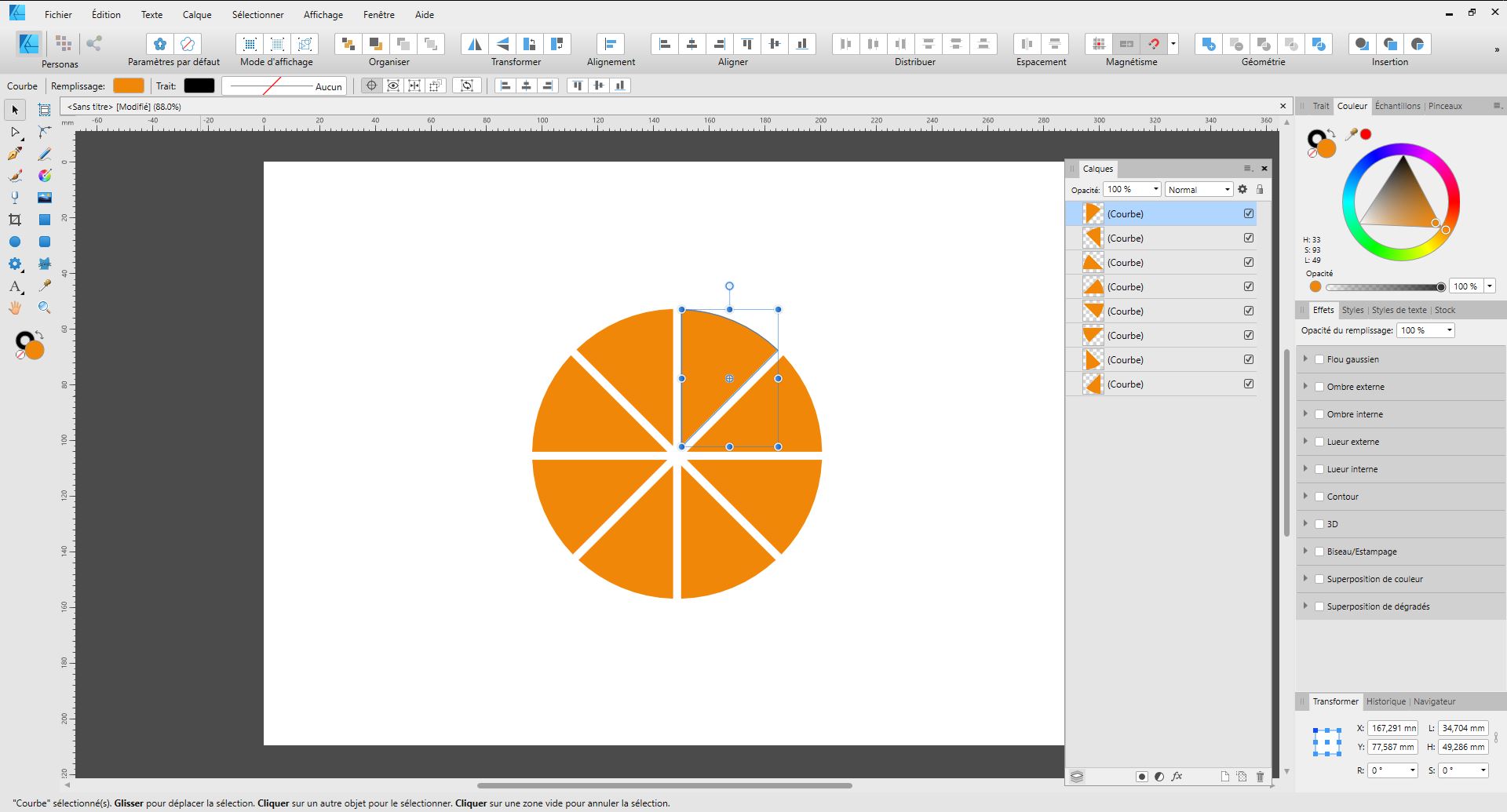1507x812 pixels.
Task: Open the Calque menu
Action: coord(197,14)
